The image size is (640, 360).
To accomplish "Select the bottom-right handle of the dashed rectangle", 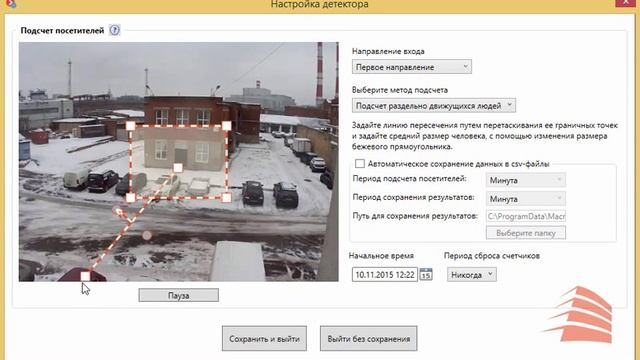I will (x=227, y=198).
